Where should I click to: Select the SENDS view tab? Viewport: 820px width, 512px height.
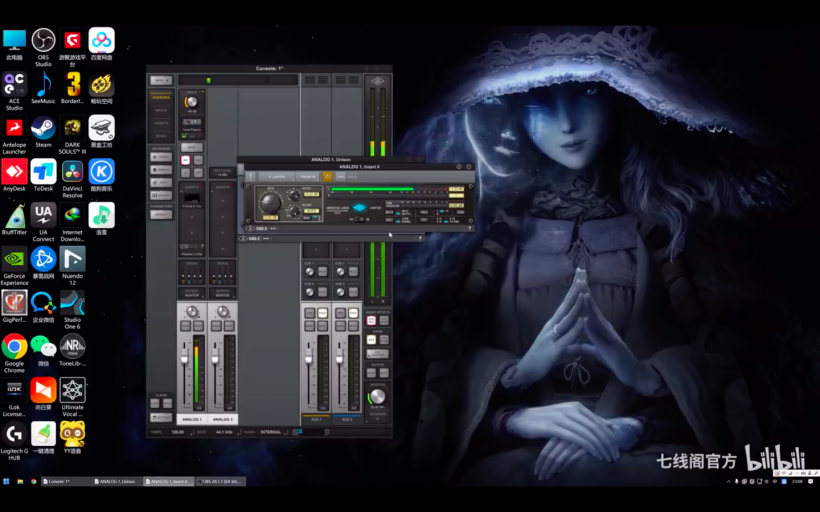[161, 136]
